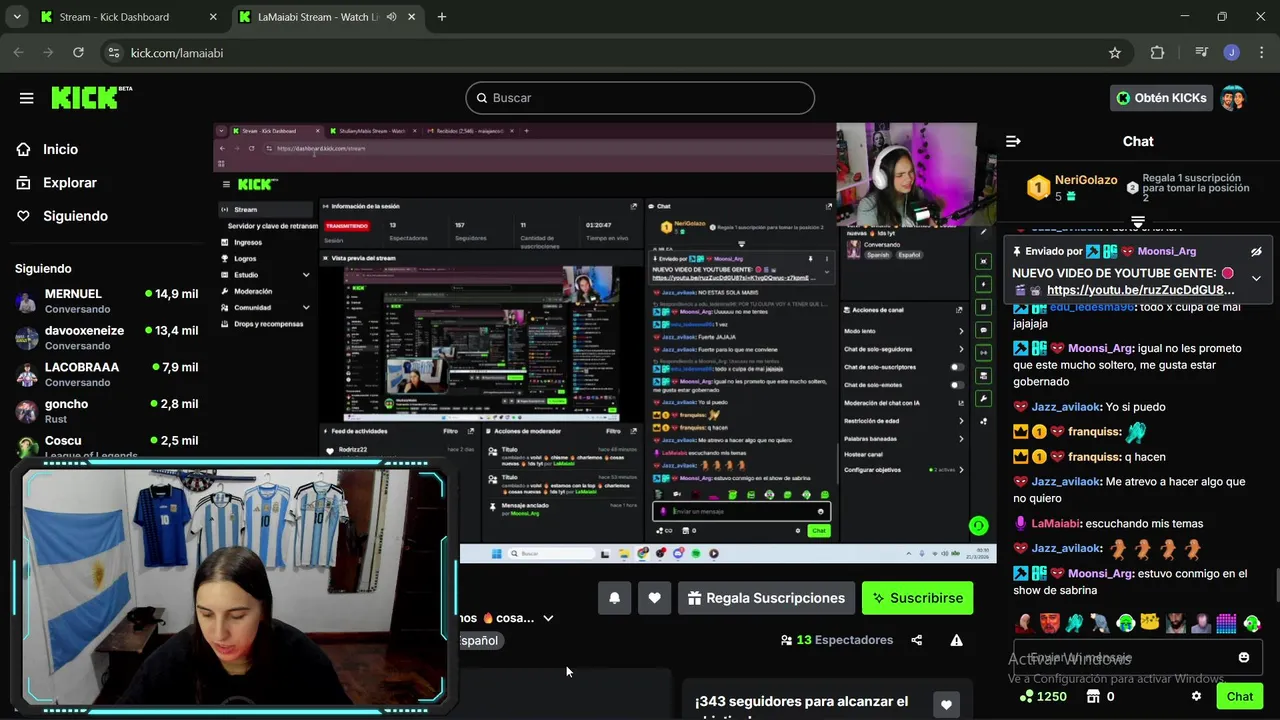Click the pixel grid quick emote

1227,624
